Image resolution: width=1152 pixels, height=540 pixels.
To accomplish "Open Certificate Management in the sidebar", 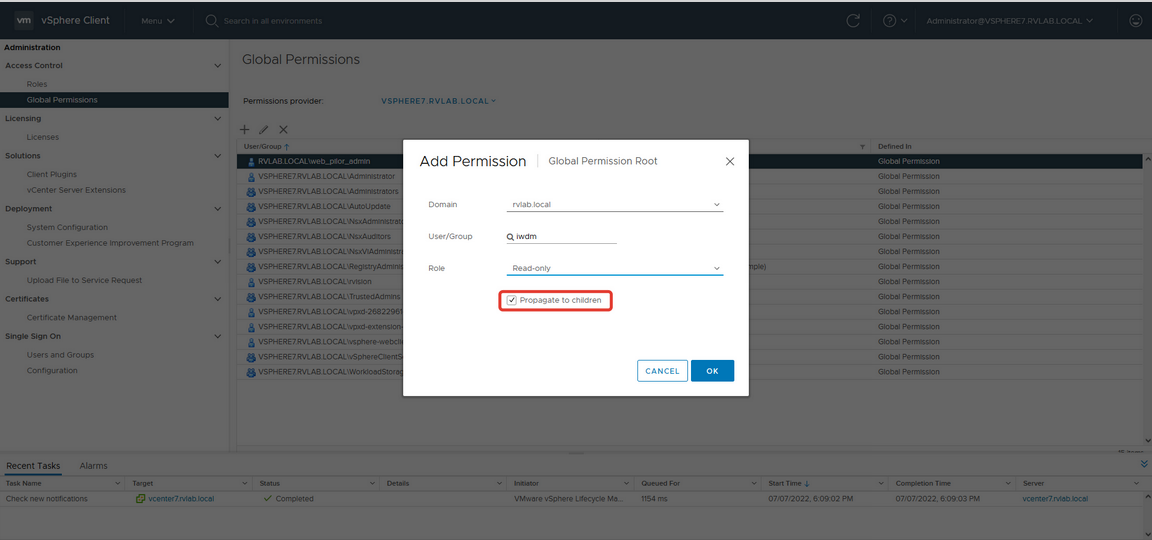I will click(x=71, y=317).
